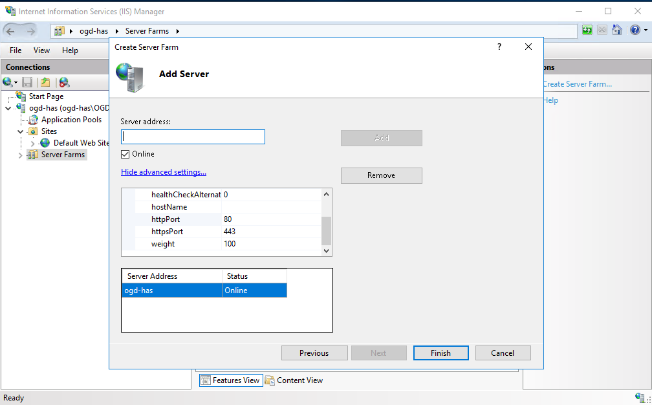Image resolution: width=652 pixels, height=405 pixels.
Task: Click the IIS Manager title bar icon
Action: point(10,11)
